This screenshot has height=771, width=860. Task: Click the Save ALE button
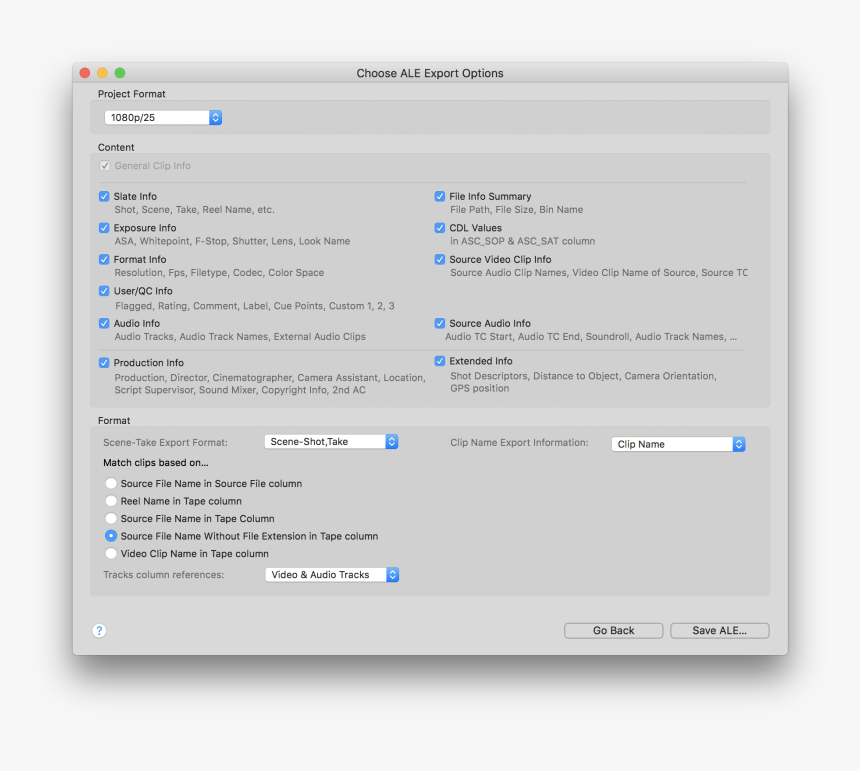tap(719, 630)
